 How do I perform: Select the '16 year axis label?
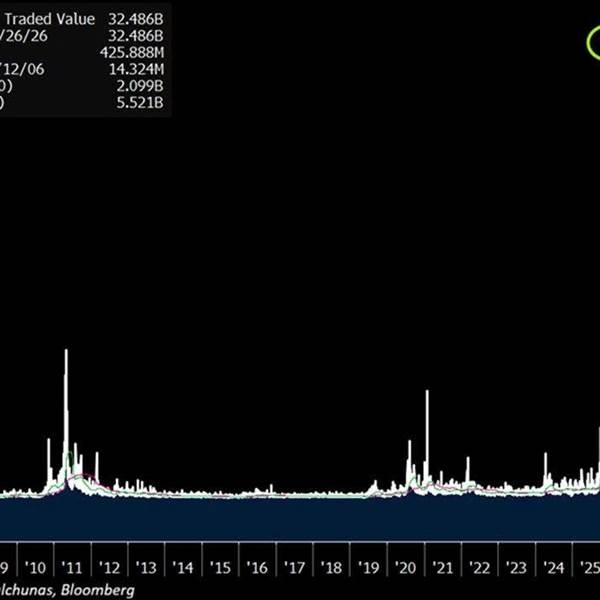257,567
